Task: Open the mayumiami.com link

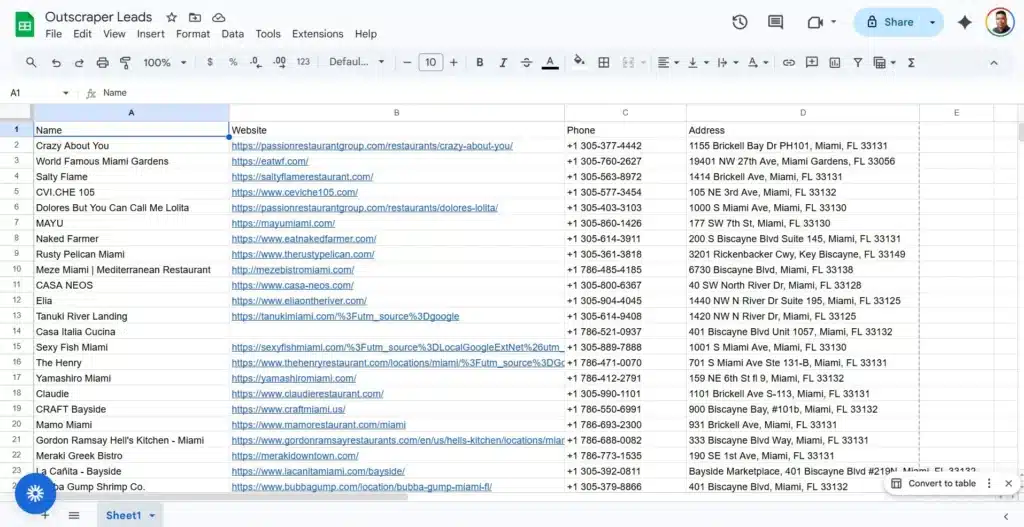Action: (x=283, y=223)
